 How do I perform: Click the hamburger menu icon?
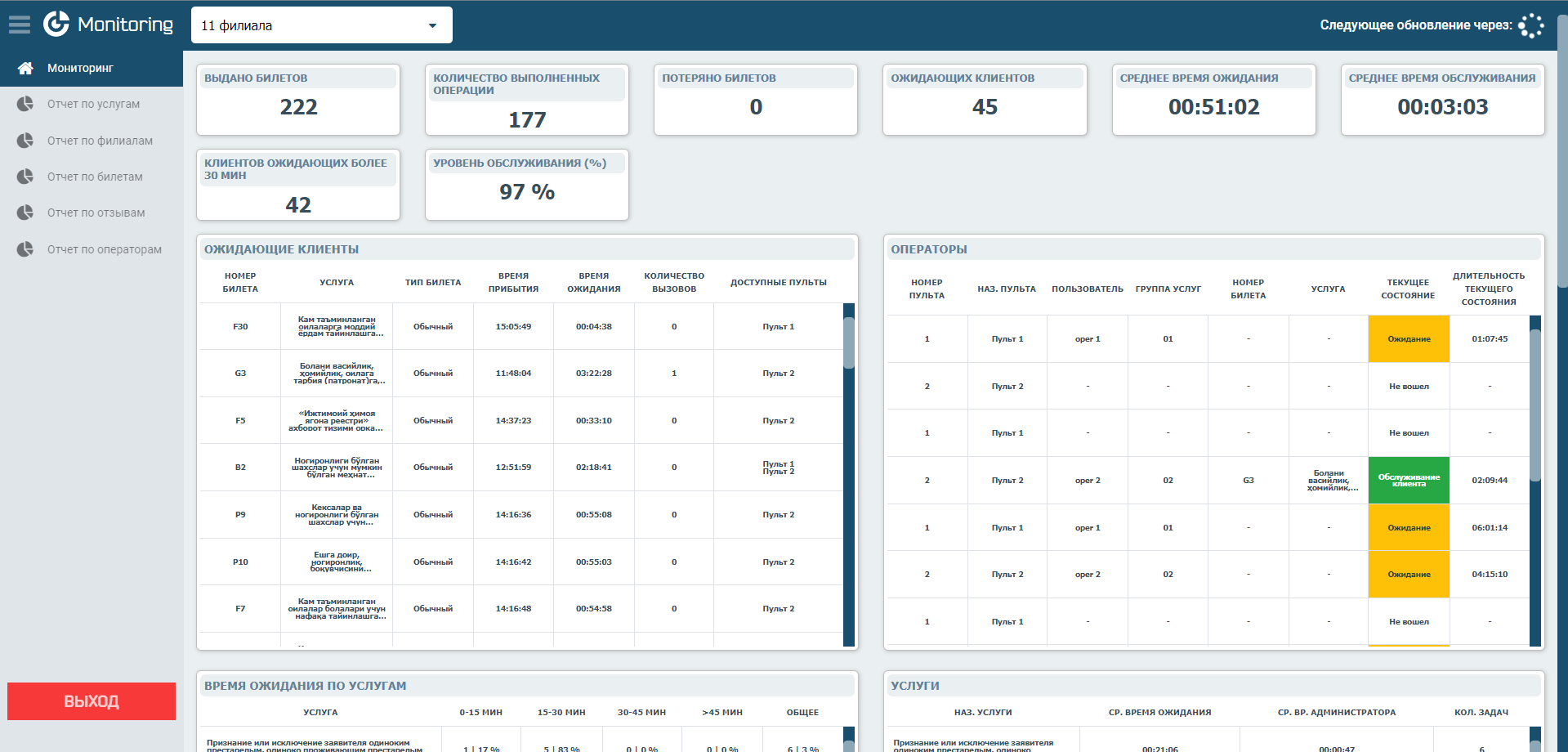click(20, 25)
